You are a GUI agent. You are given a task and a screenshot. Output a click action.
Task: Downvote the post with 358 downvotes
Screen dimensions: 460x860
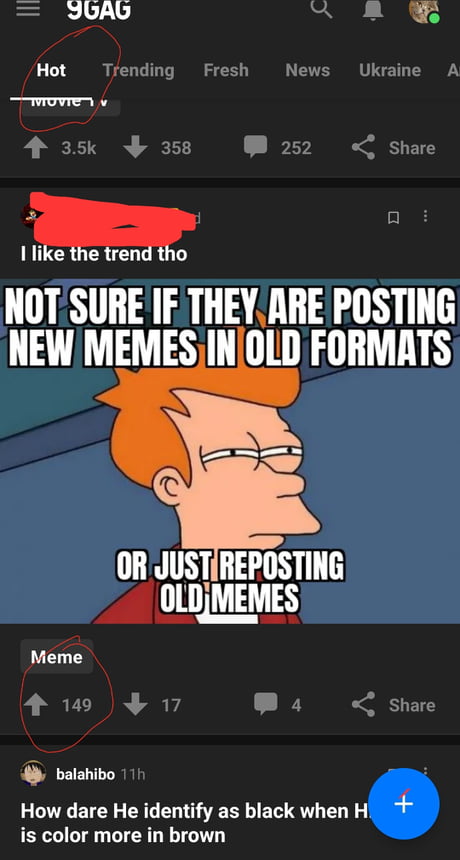(x=135, y=148)
